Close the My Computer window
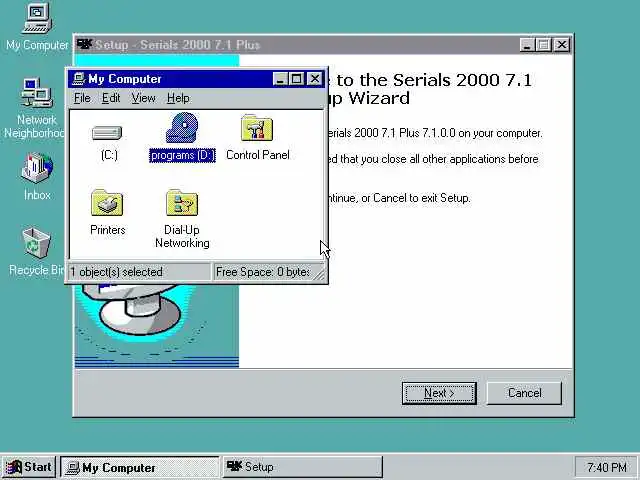 click(x=315, y=79)
